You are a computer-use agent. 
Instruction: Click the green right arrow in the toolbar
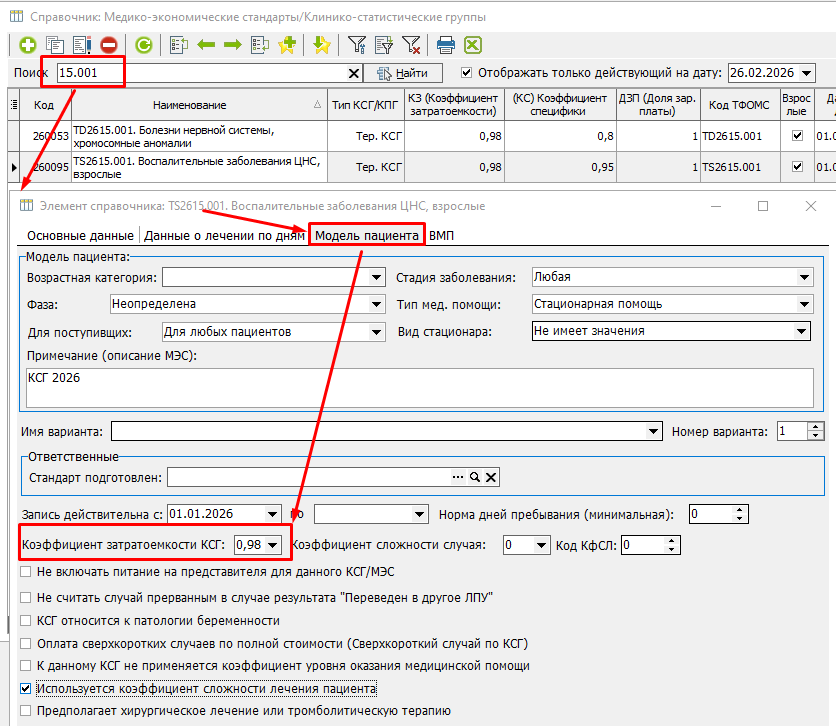pyautogui.click(x=233, y=45)
